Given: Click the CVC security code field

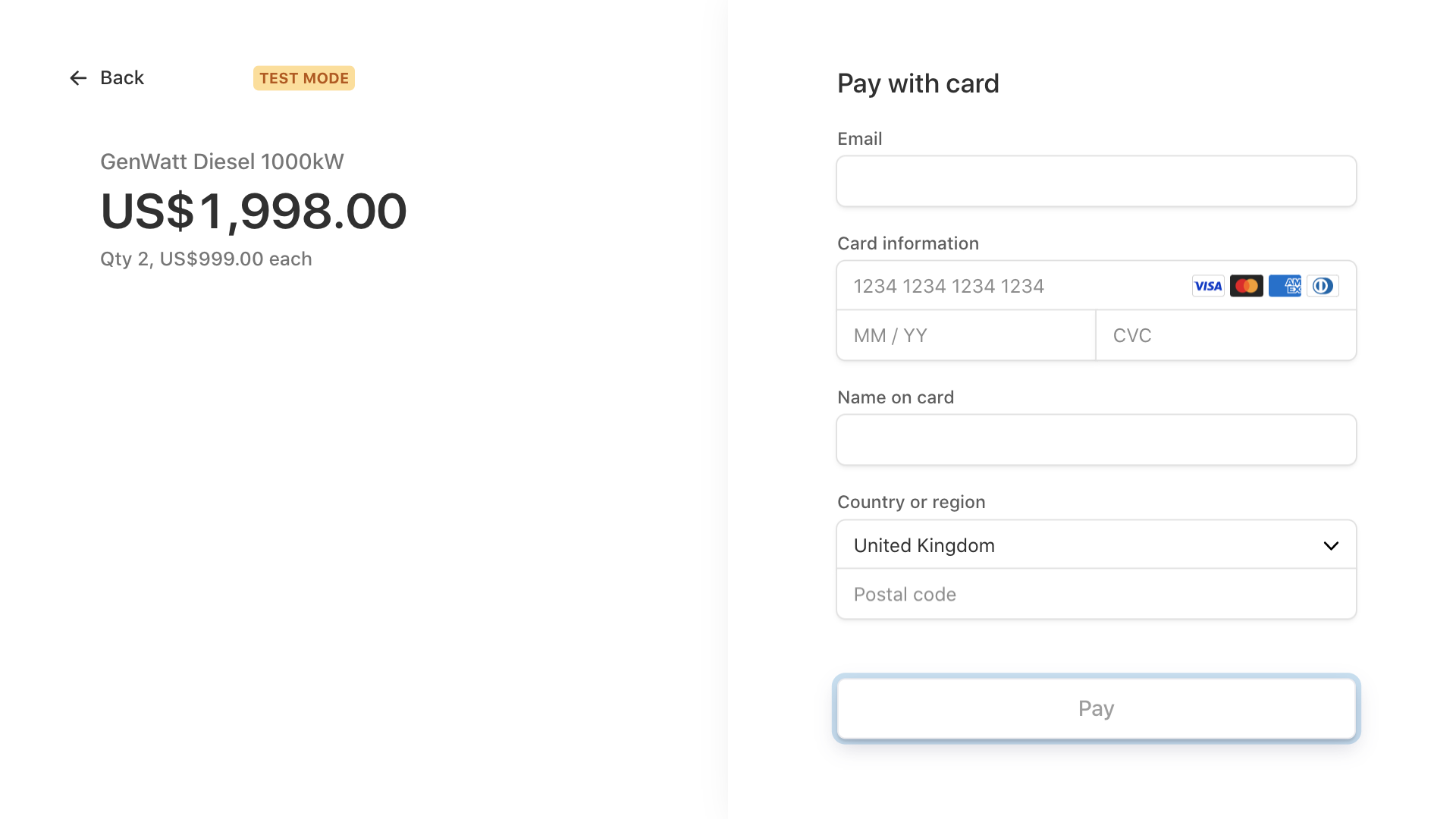Looking at the screenshot, I should coord(1226,335).
